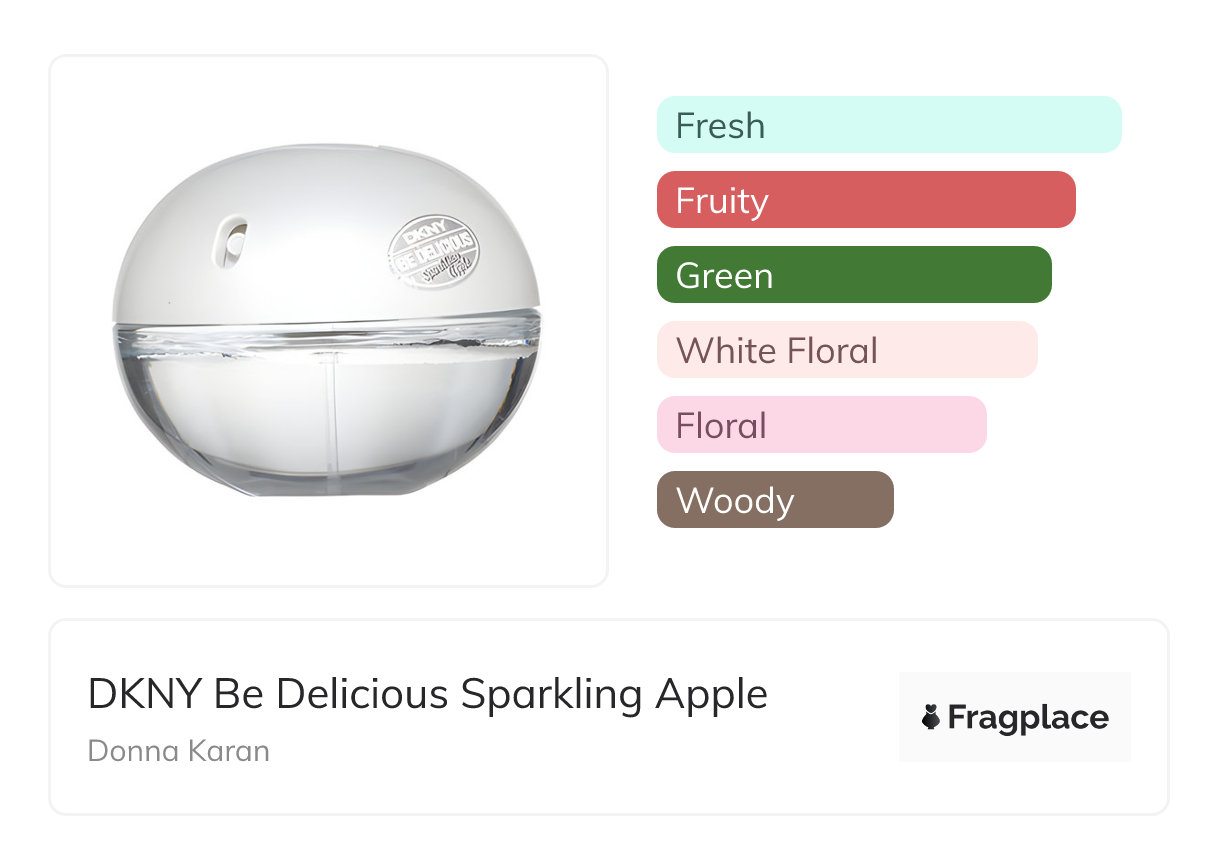Click the "White Floral" text label
Image resolution: width=1218 pixels, height=864 pixels.
click(777, 350)
